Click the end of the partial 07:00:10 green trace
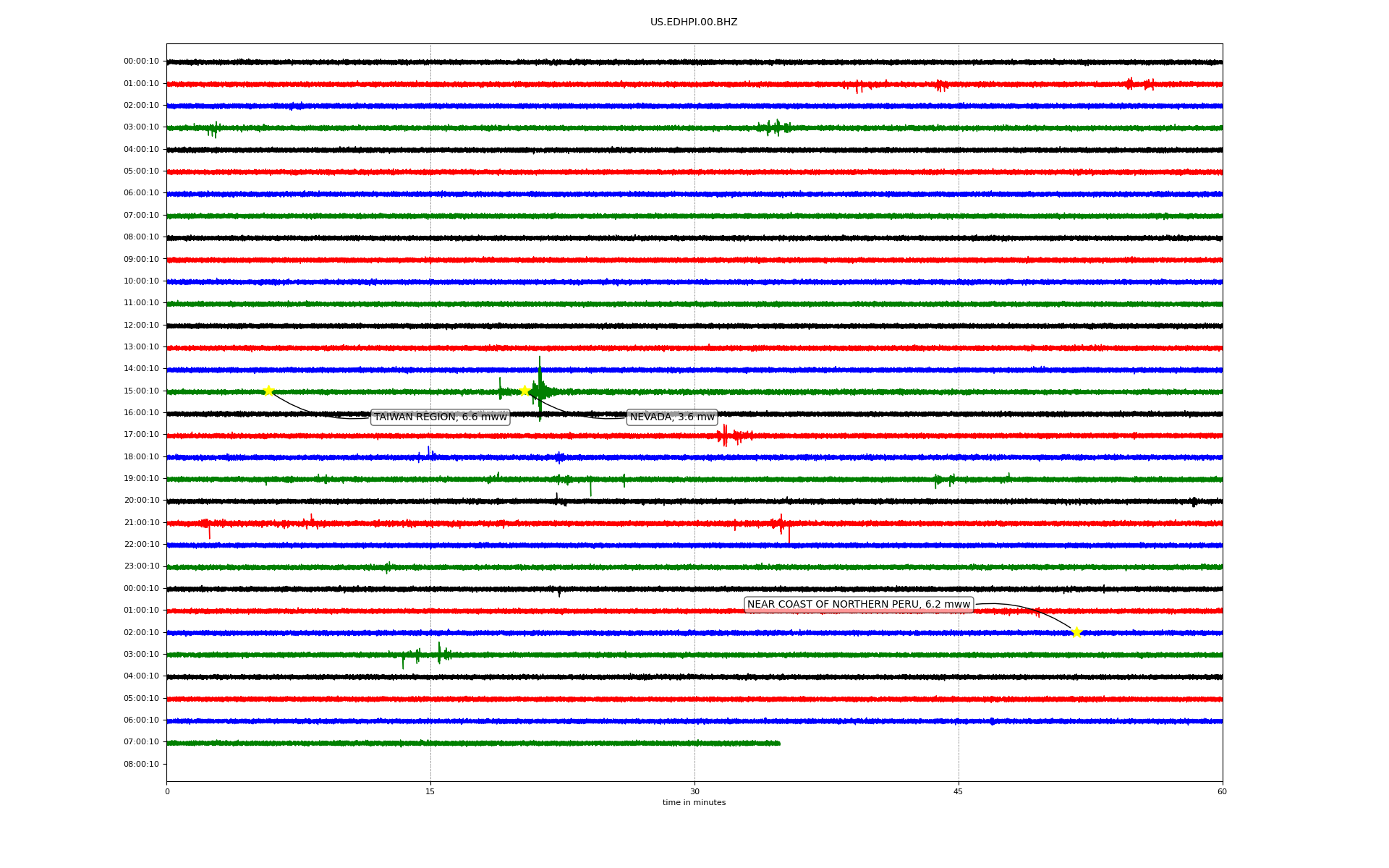The height and width of the screenshot is (868, 1389). tap(778, 743)
